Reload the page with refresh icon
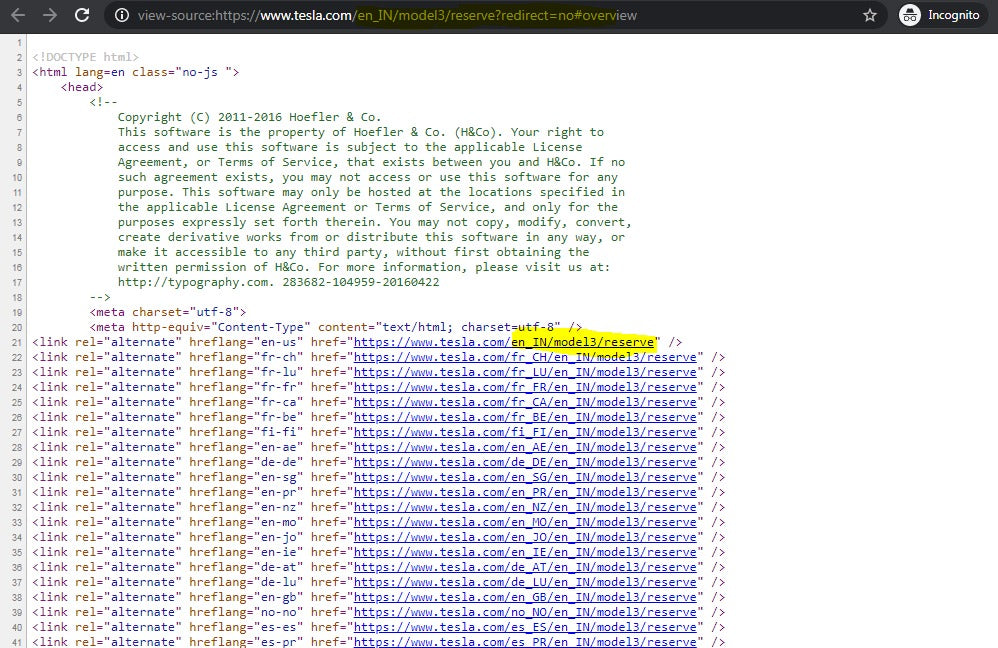 [81, 15]
